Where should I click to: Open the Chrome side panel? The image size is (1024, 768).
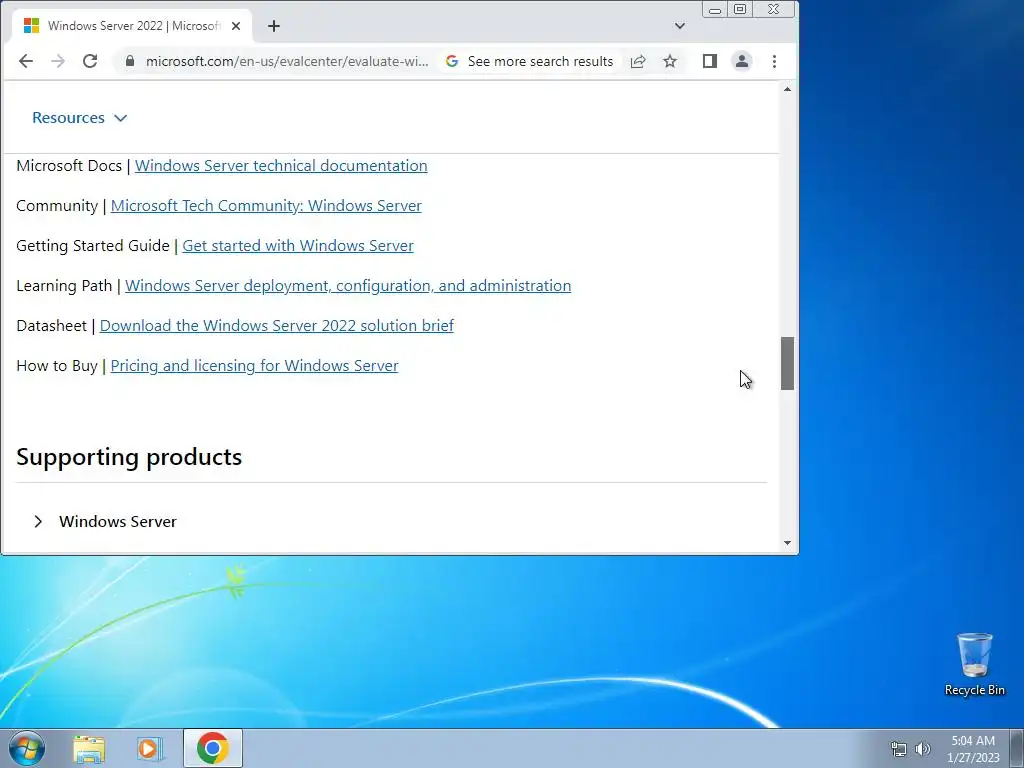pyautogui.click(x=710, y=61)
